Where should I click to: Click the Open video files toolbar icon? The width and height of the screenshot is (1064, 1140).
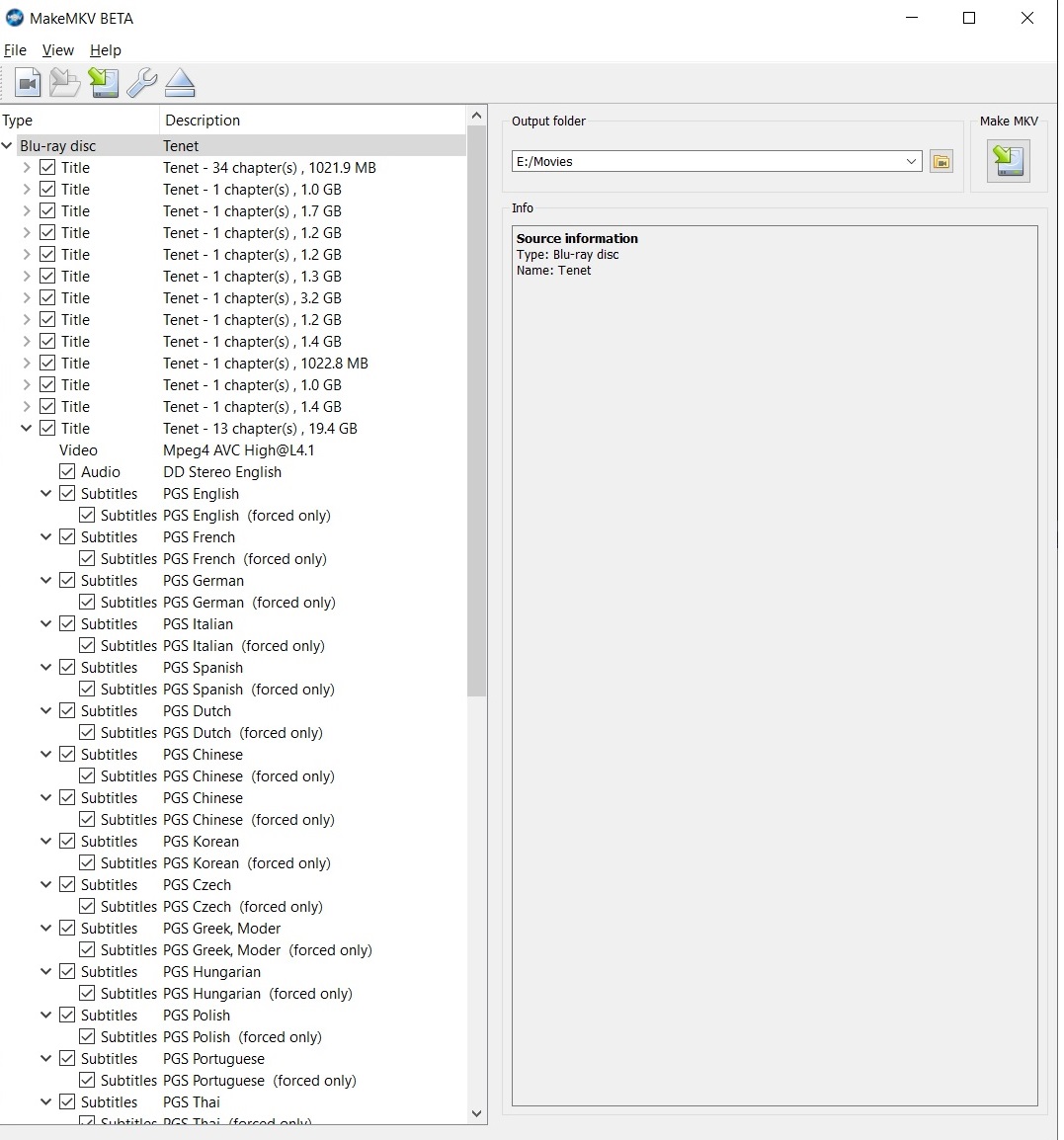(28, 82)
